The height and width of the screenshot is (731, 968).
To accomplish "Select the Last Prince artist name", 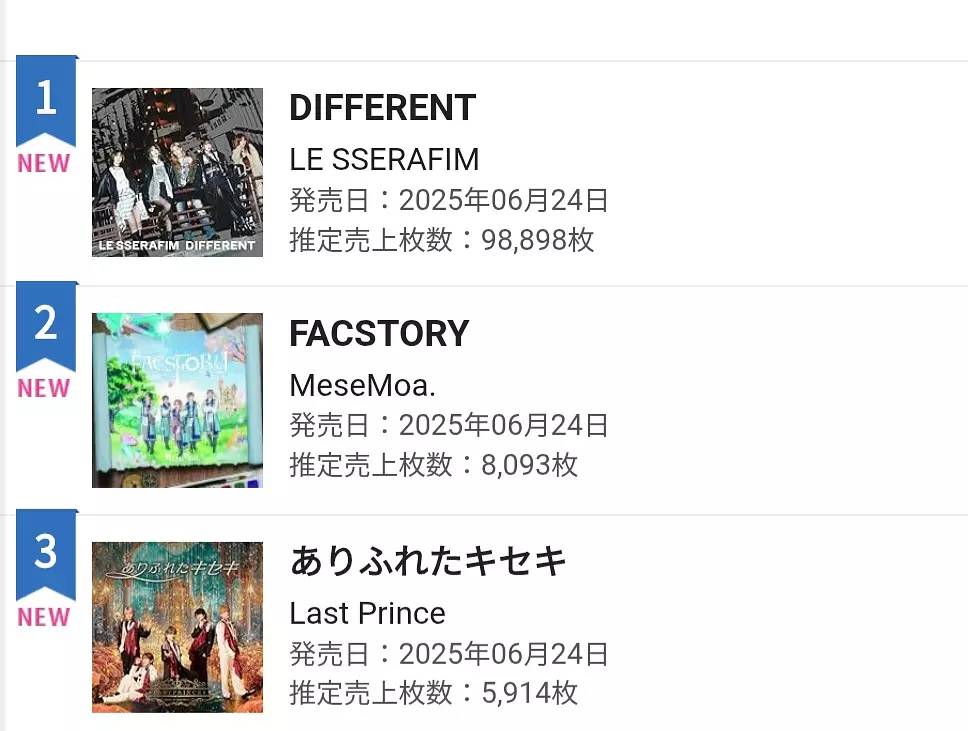I will pyautogui.click(x=367, y=613).
